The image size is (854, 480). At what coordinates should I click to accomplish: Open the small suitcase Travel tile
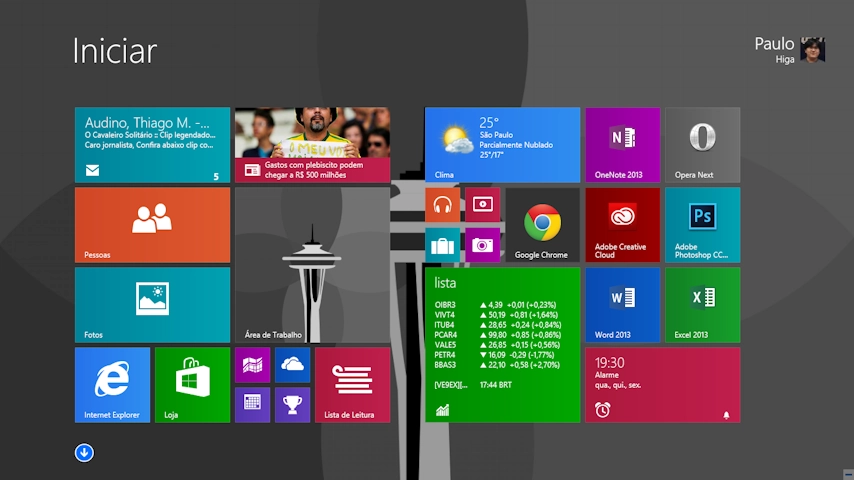pos(442,245)
